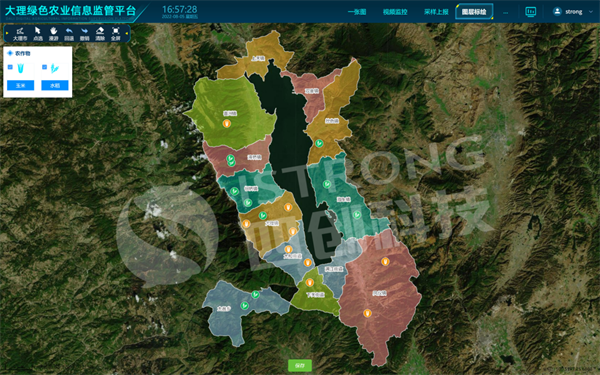Click the 下关街道 label

315,295
